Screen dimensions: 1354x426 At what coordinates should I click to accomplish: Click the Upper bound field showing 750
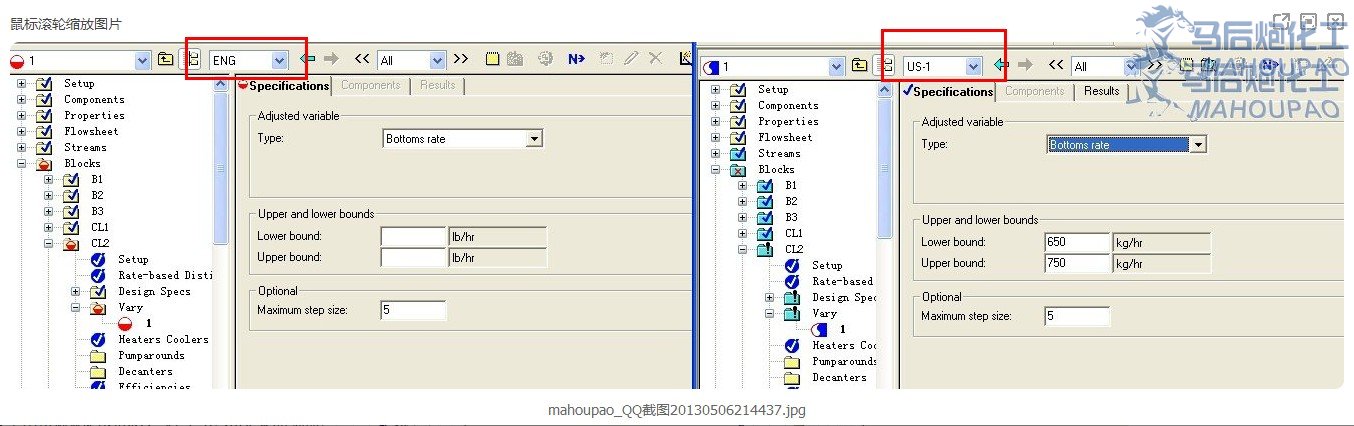1076,264
